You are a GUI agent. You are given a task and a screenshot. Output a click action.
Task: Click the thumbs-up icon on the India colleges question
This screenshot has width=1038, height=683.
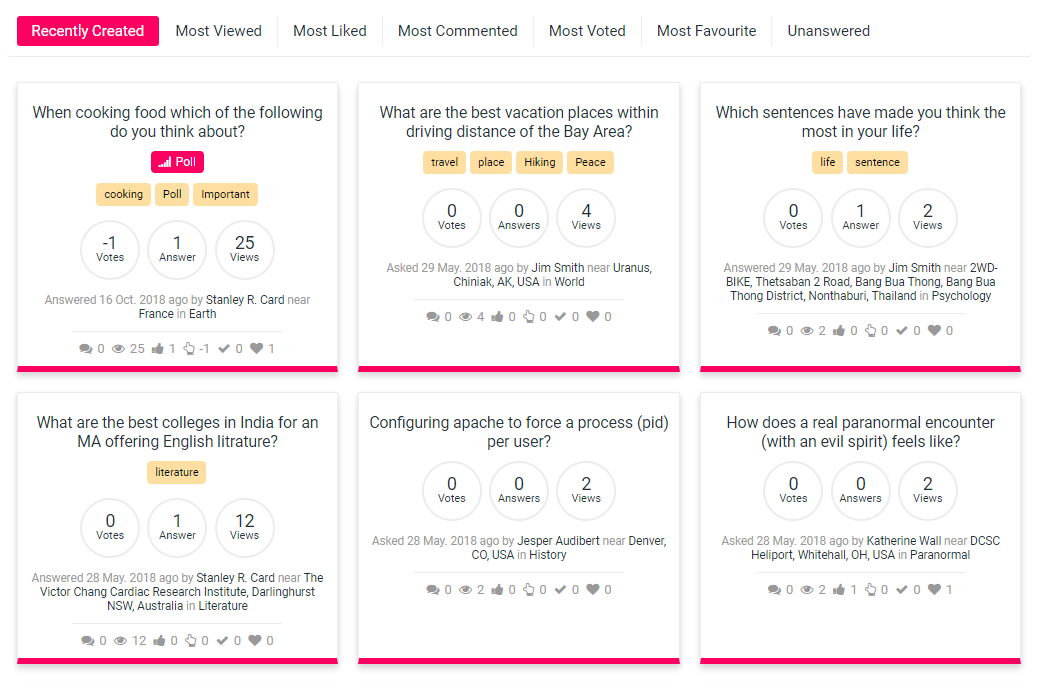pos(161,641)
